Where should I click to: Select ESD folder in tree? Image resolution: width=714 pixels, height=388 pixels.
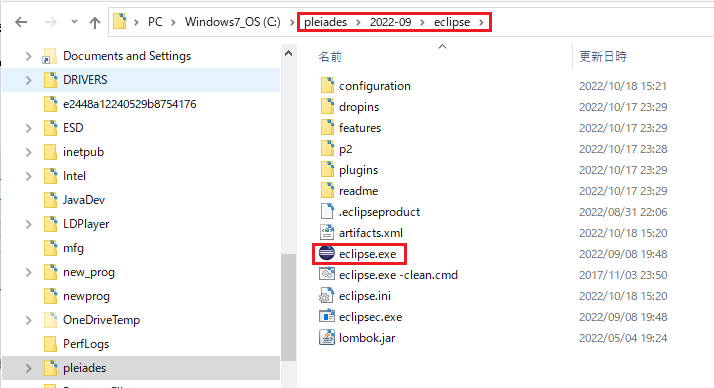[73, 128]
